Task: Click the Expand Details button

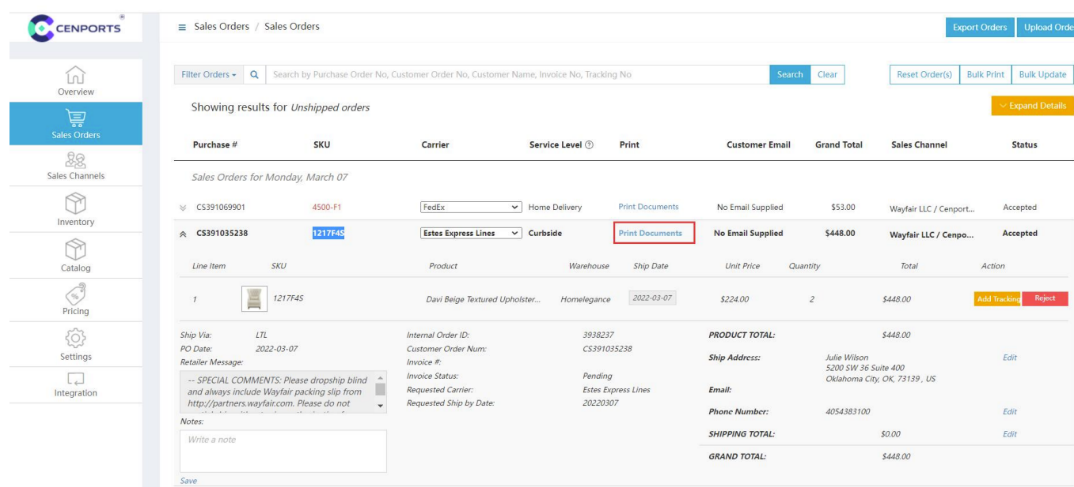Action: coord(1032,106)
